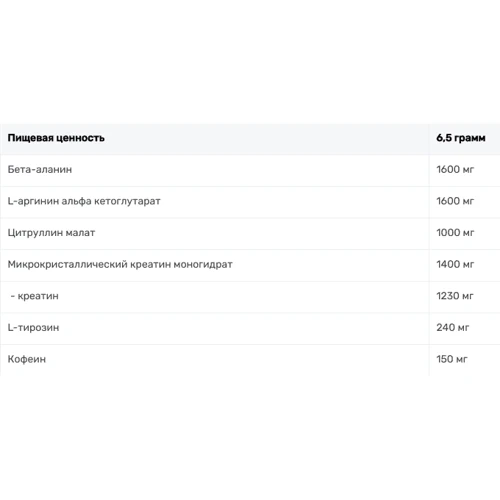Viewport: 500px width, 500px height.
Task: Select the 'L-тирозин' row label
Action: (33, 328)
